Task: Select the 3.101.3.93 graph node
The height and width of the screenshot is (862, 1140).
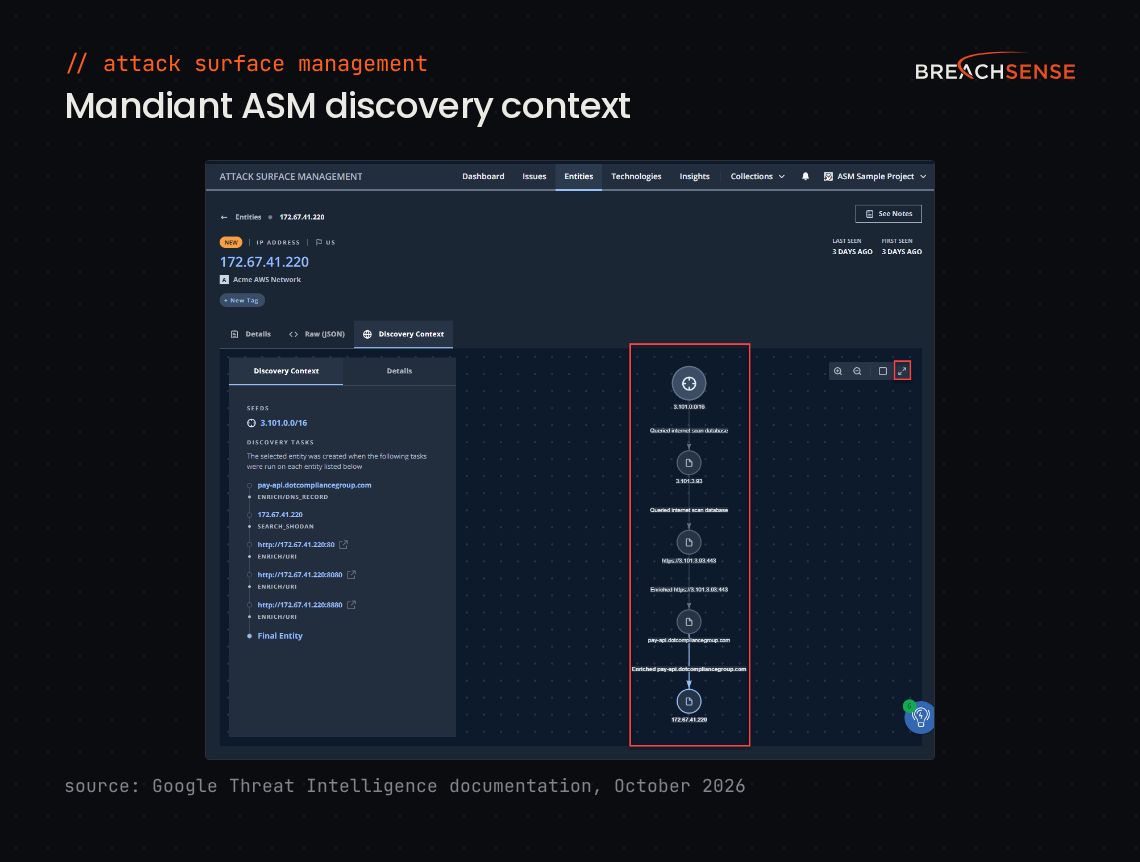Action: pyautogui.click(x=689, y=463)
